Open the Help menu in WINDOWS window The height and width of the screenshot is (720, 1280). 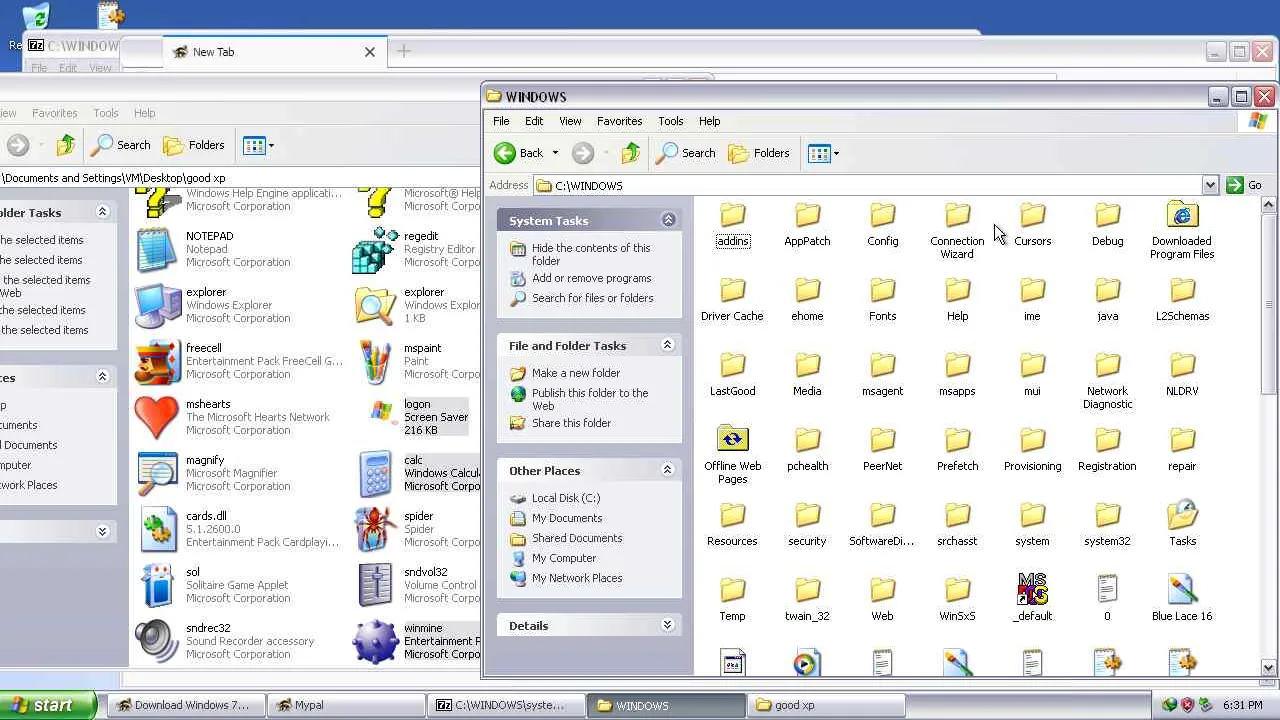point(709,121)
